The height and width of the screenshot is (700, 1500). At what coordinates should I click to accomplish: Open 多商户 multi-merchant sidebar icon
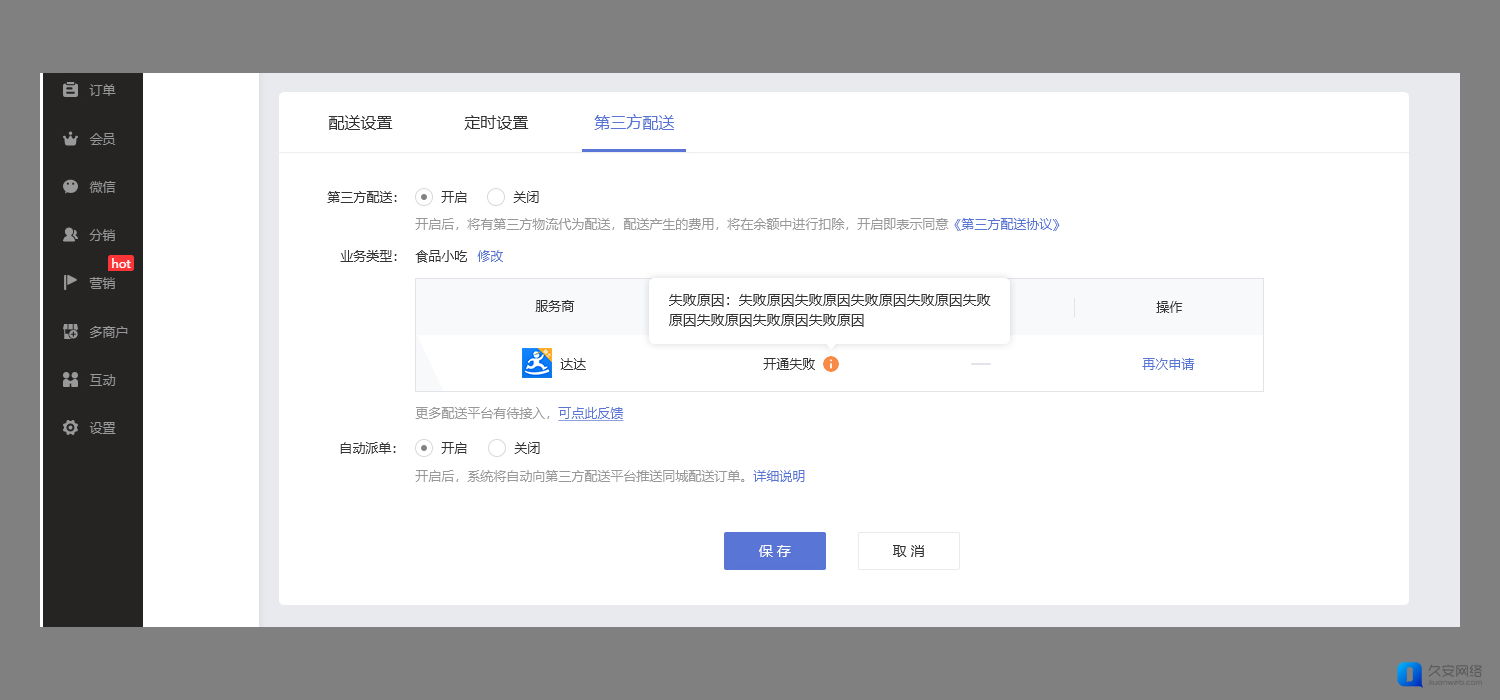[70, 331]
